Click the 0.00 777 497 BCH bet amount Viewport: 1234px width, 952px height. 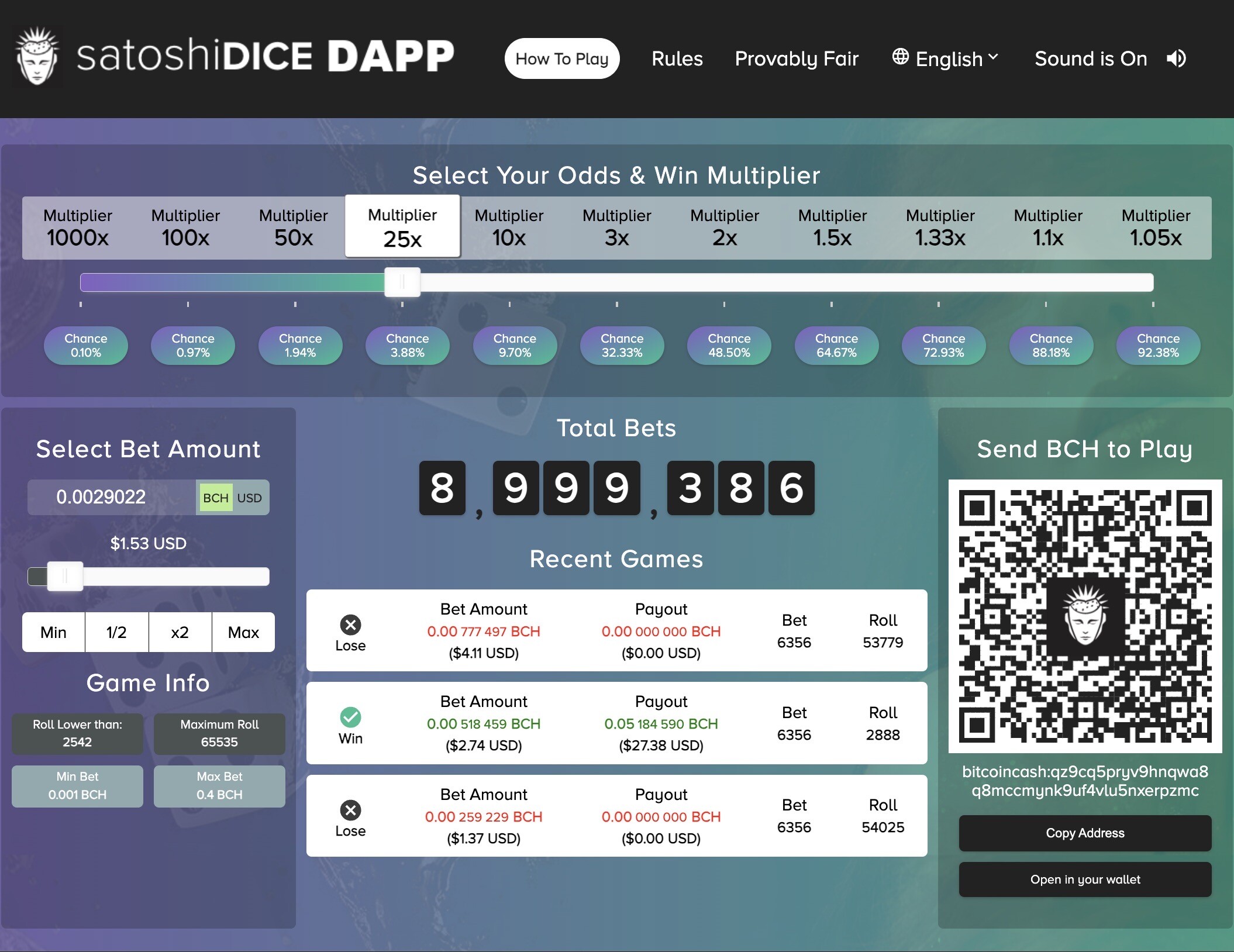tap(484, 632)
